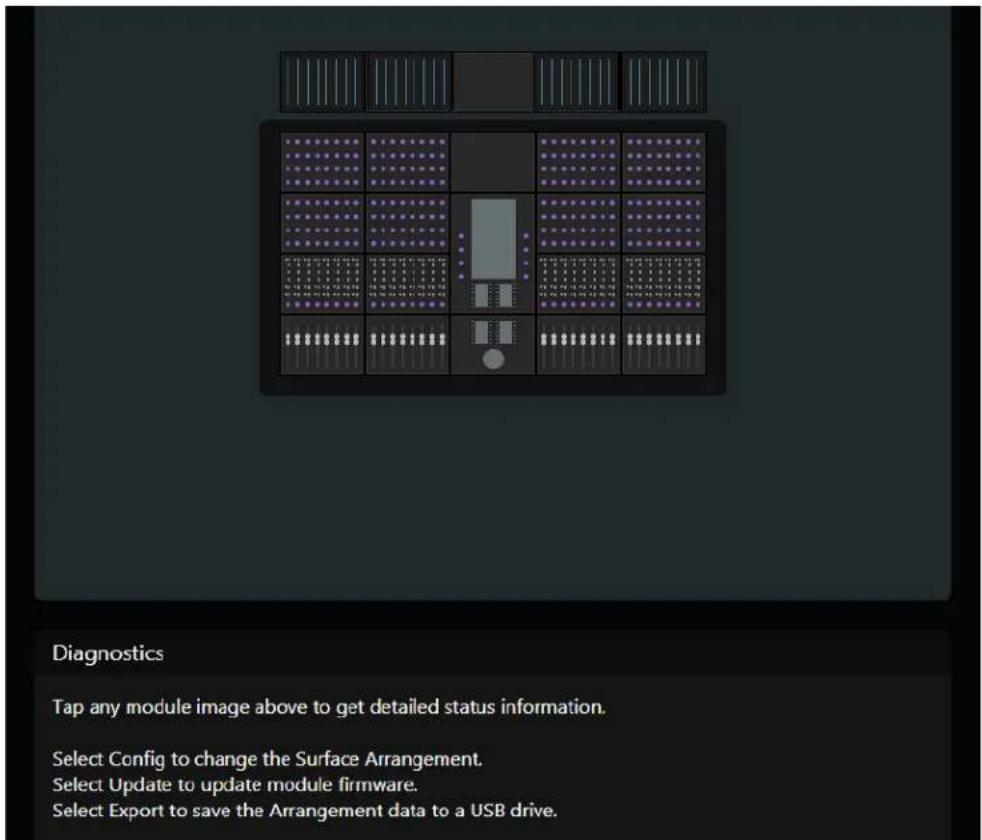Screen dimensions: 982x840
Task: Click 'Tap any module image above' text
Action: point(329,707)
